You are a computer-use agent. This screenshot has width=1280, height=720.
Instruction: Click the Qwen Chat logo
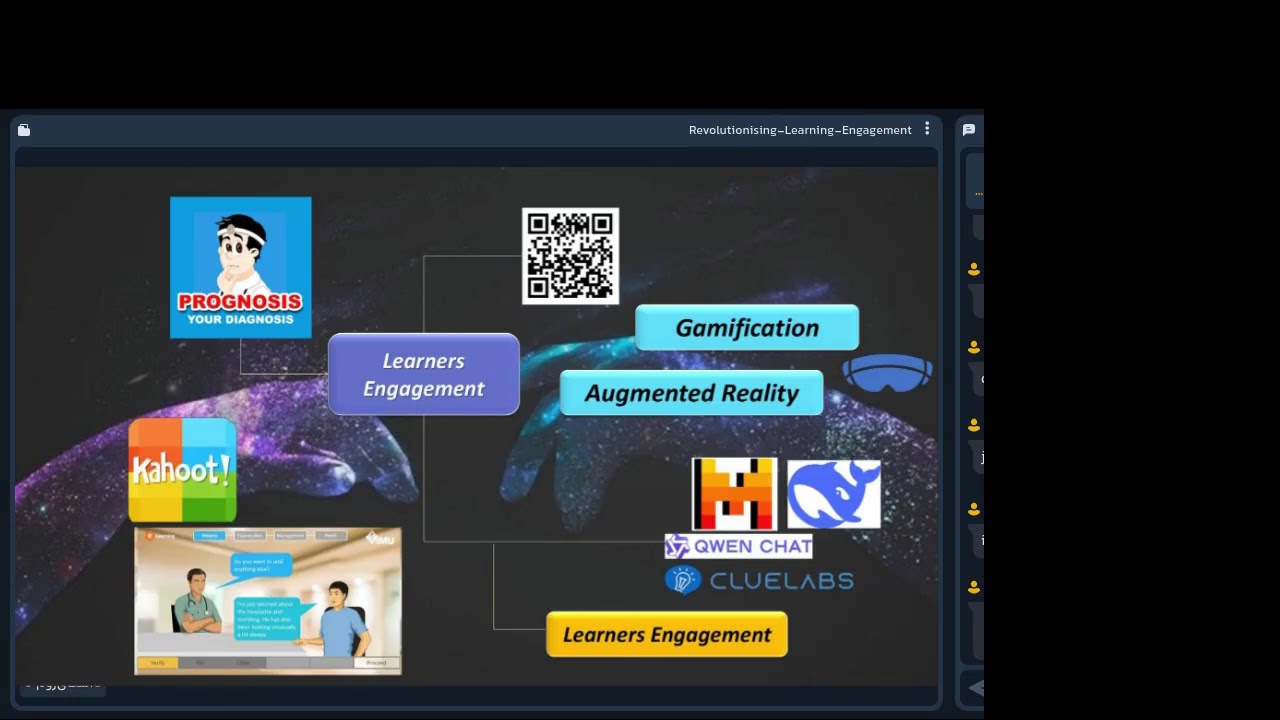739,546
